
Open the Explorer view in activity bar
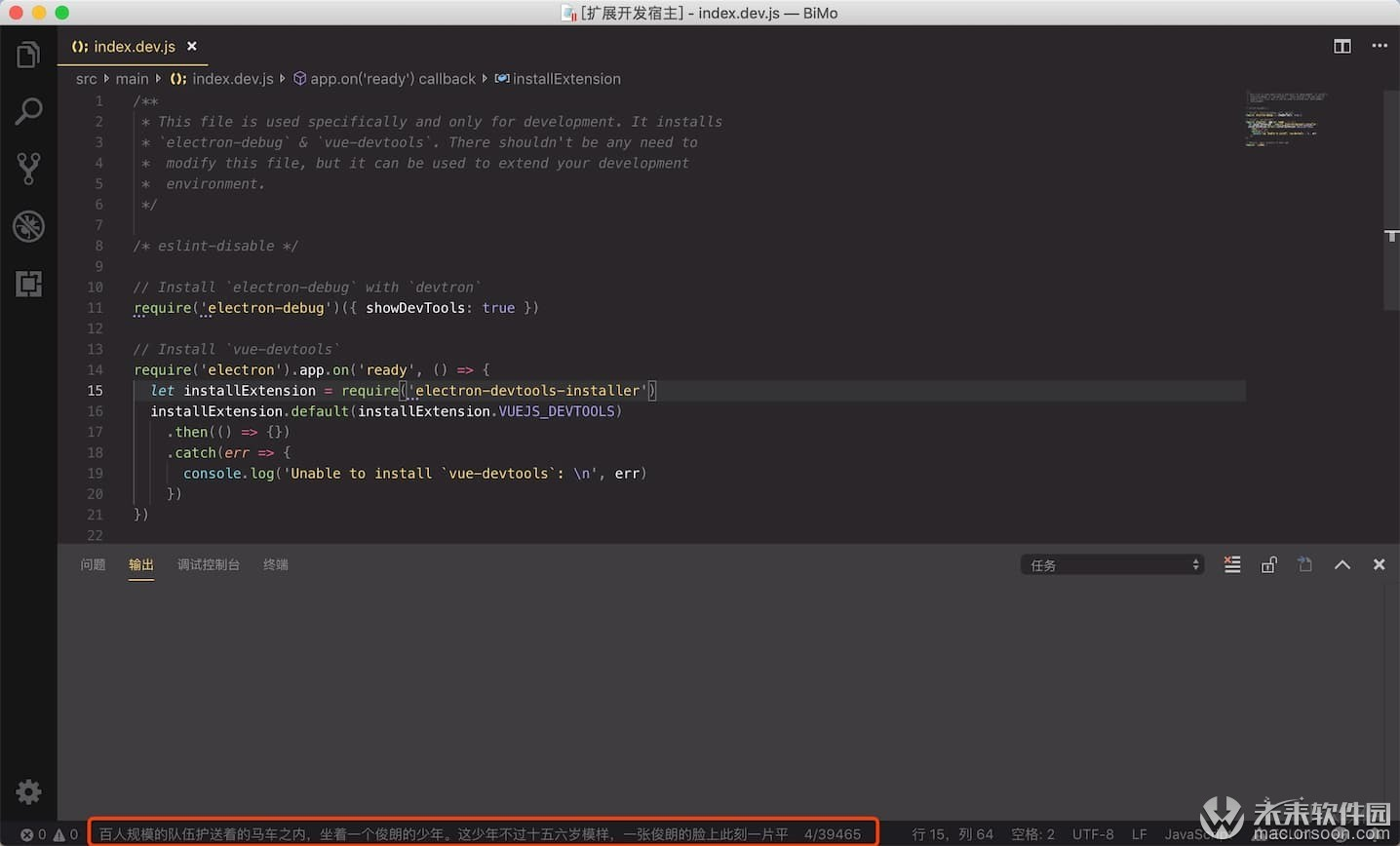(x=28, y=56)
